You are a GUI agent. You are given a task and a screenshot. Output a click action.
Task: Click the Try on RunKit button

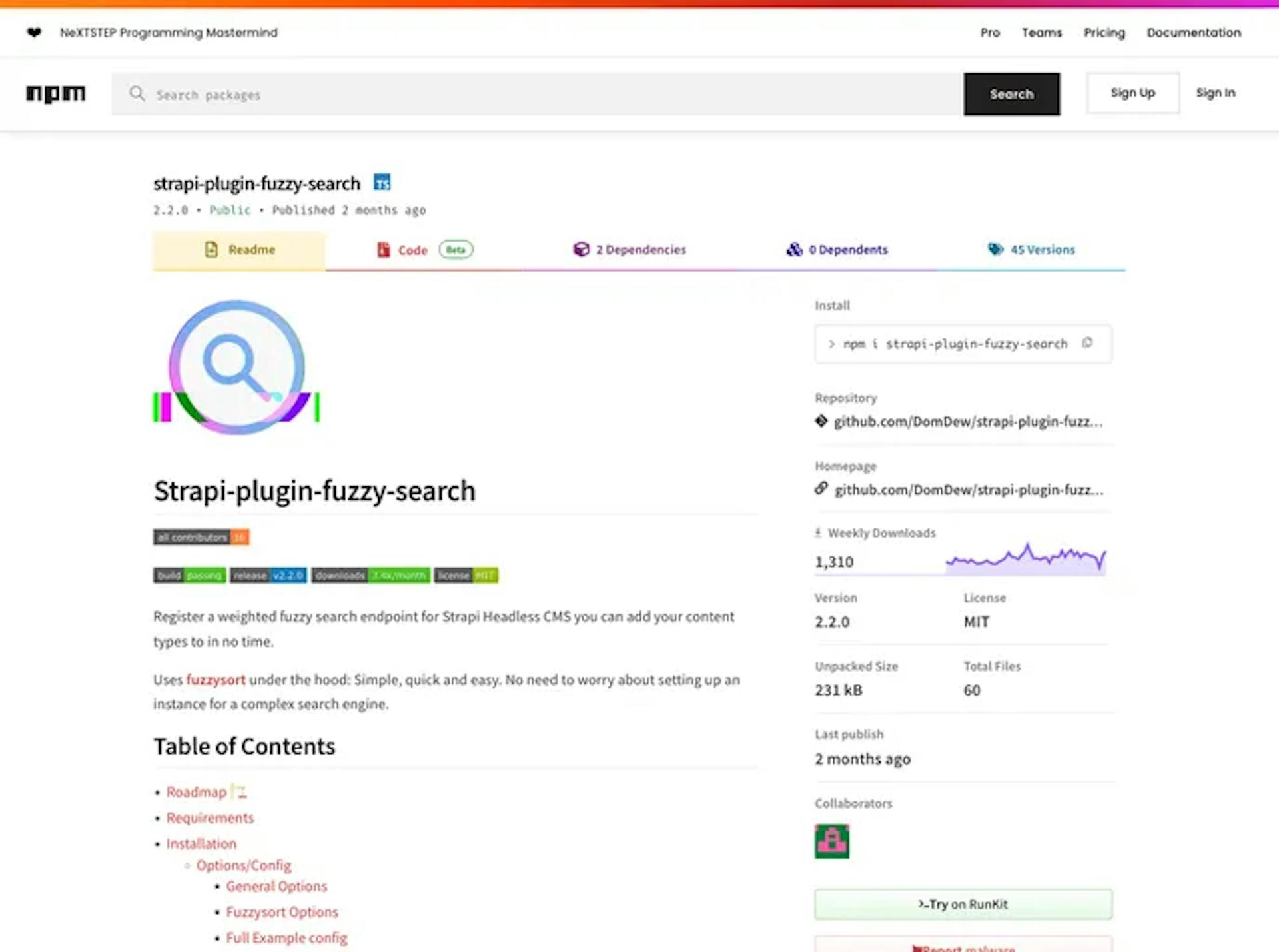[963, 904]
